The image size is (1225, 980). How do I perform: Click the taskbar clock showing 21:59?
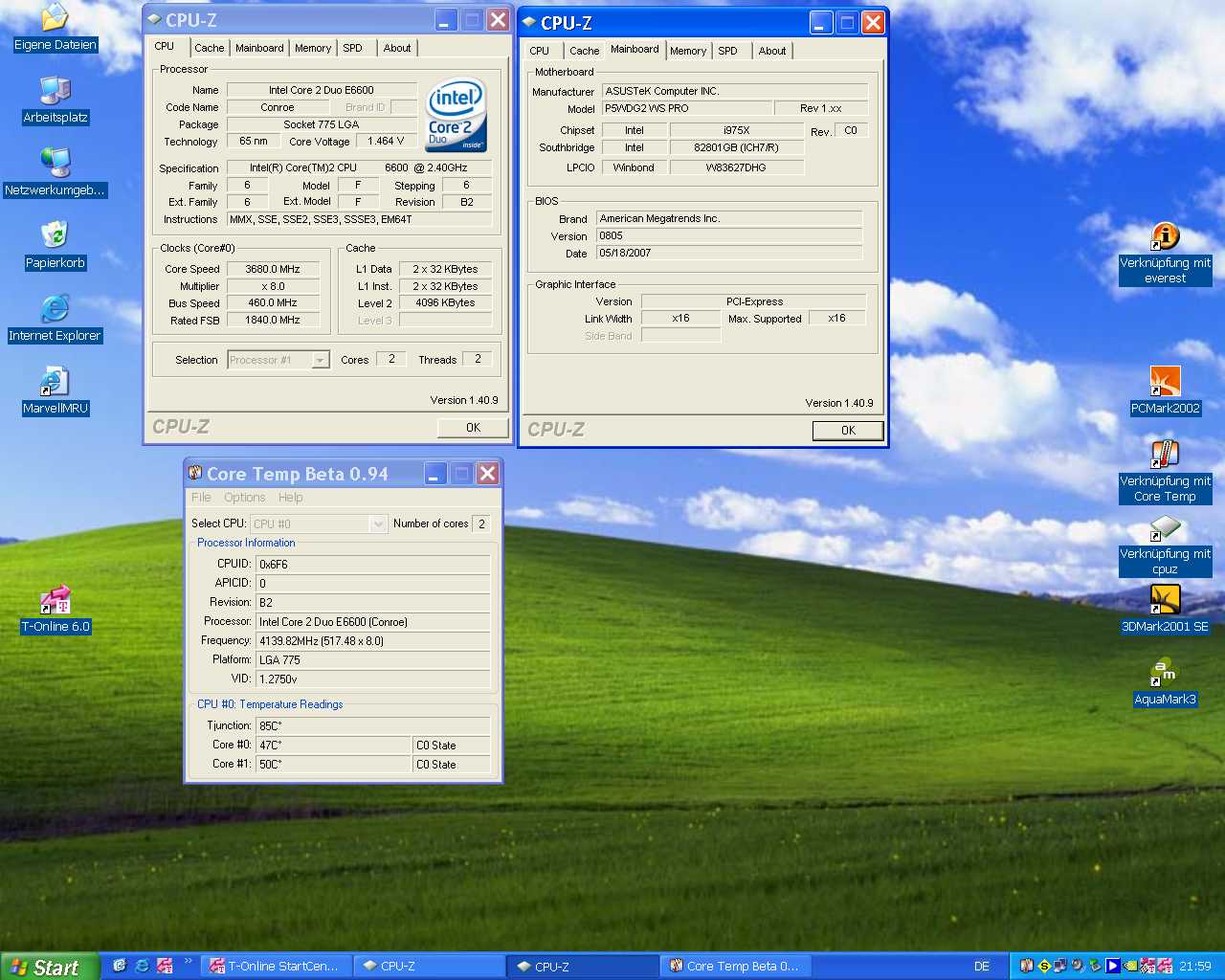(1194, 967)
